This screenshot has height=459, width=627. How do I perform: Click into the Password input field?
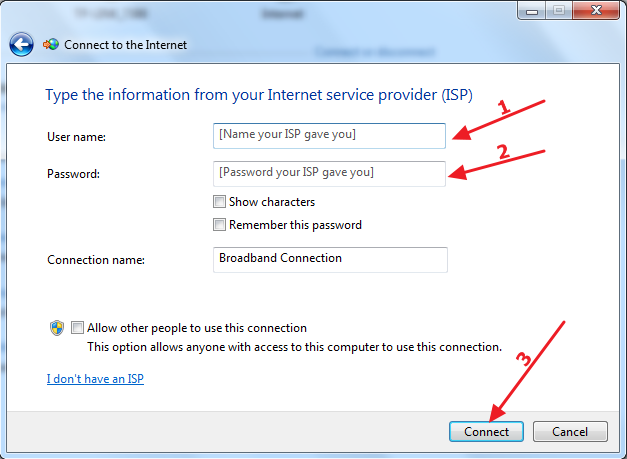pyautogui.click(x=329, y=173)
